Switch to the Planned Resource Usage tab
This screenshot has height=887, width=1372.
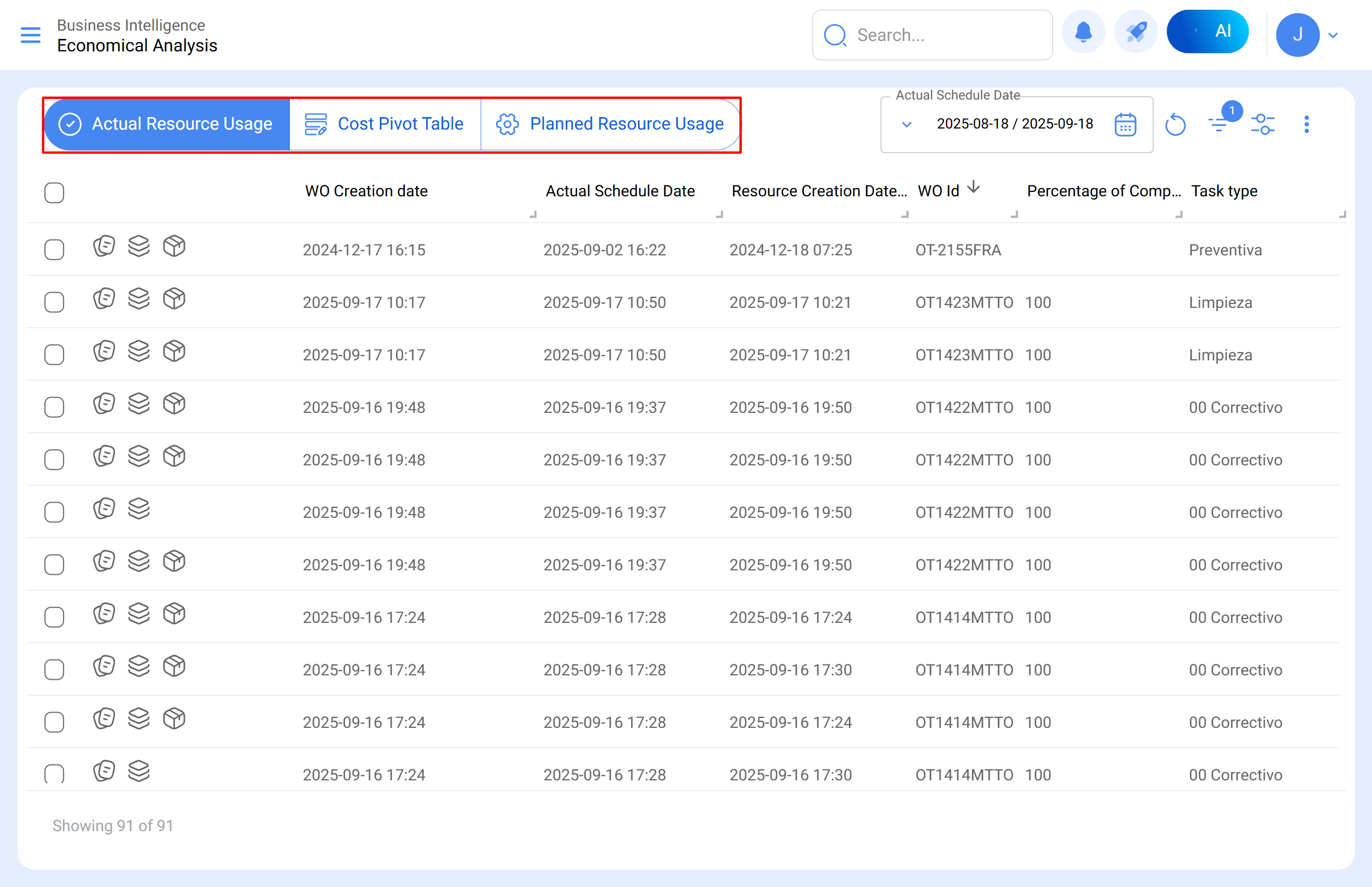point(610,125)
